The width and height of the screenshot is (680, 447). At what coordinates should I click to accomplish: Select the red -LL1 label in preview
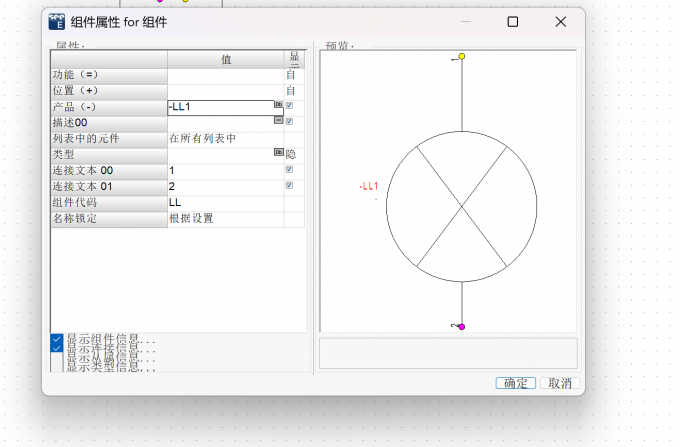pos(369,186)
